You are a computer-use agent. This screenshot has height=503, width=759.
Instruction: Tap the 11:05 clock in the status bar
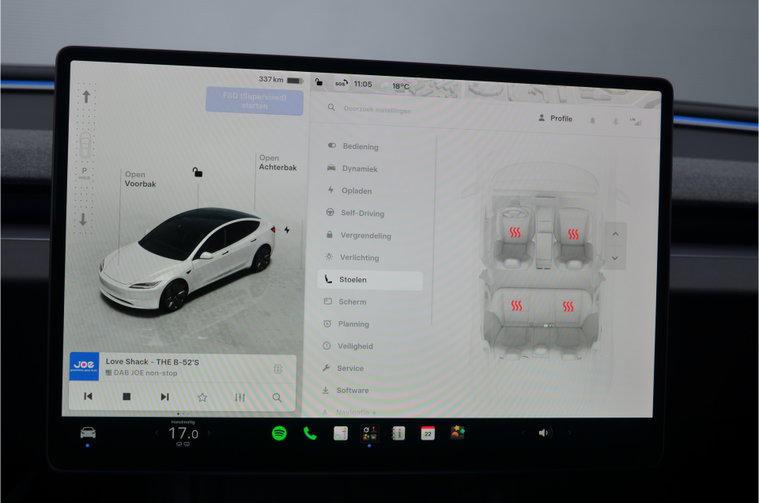(363, 84)
